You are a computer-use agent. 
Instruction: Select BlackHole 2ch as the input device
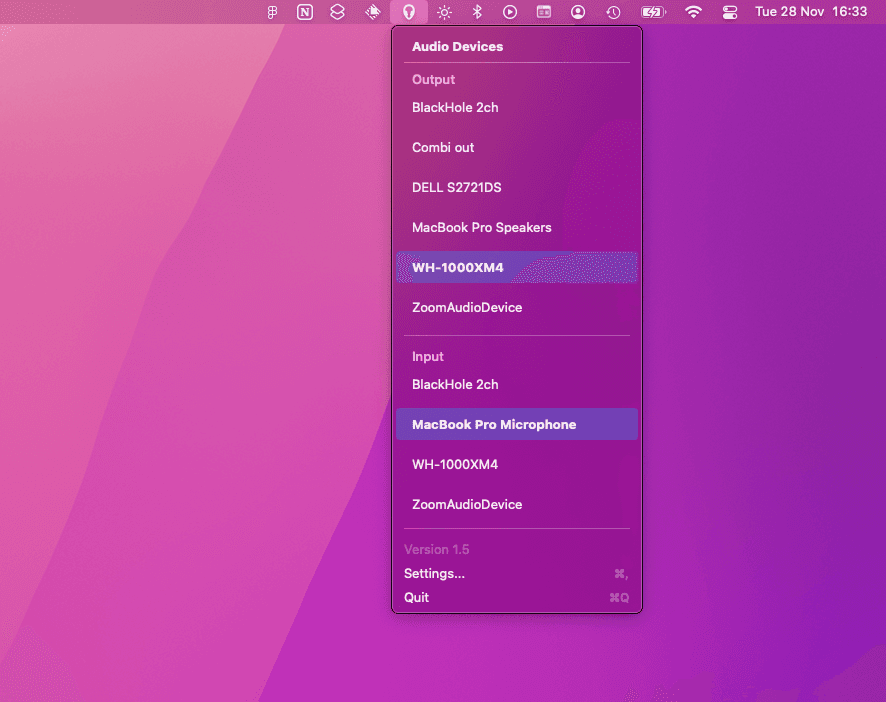pos(517,384)
